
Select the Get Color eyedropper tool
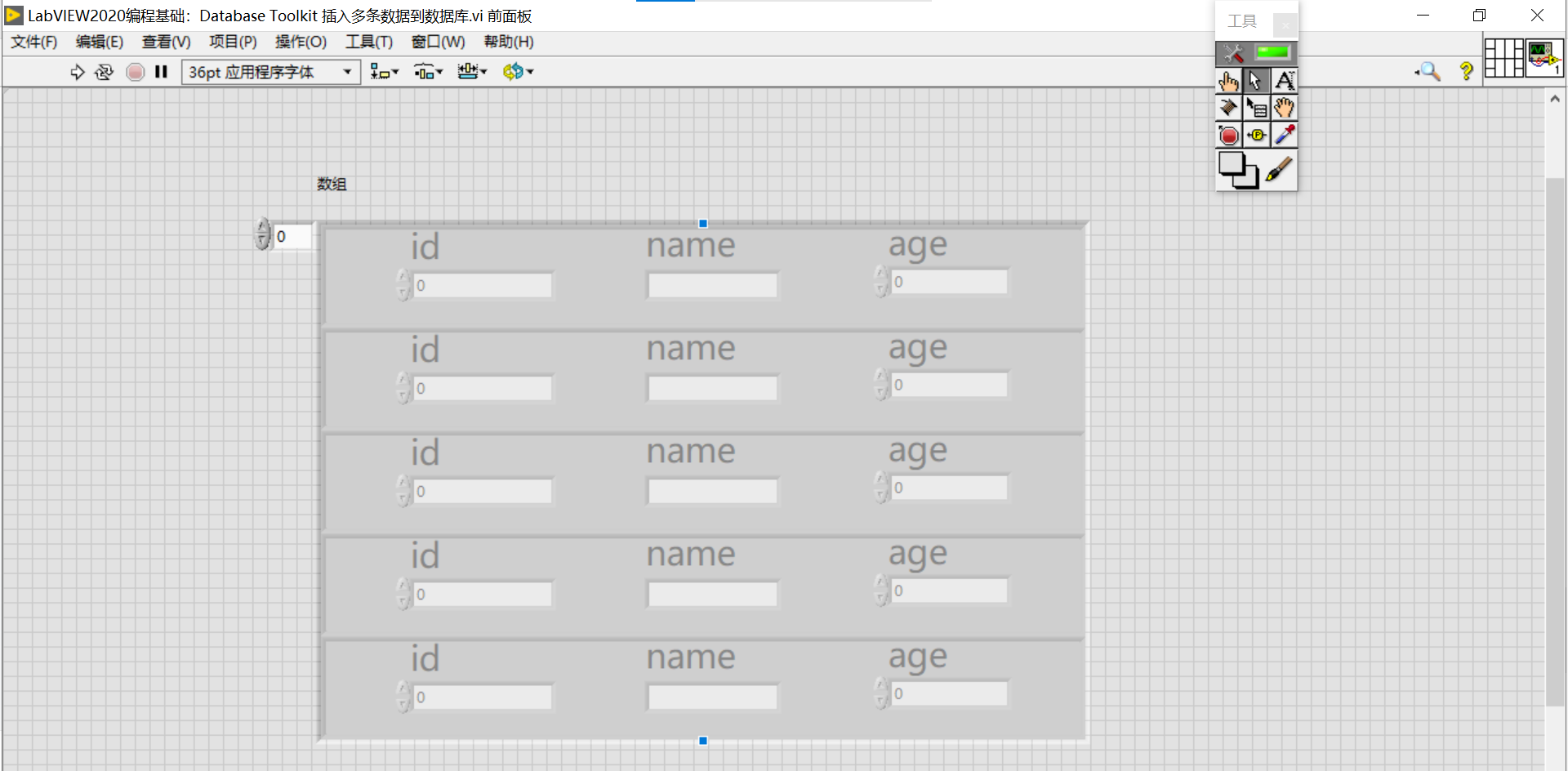(x=1285, y=135)
